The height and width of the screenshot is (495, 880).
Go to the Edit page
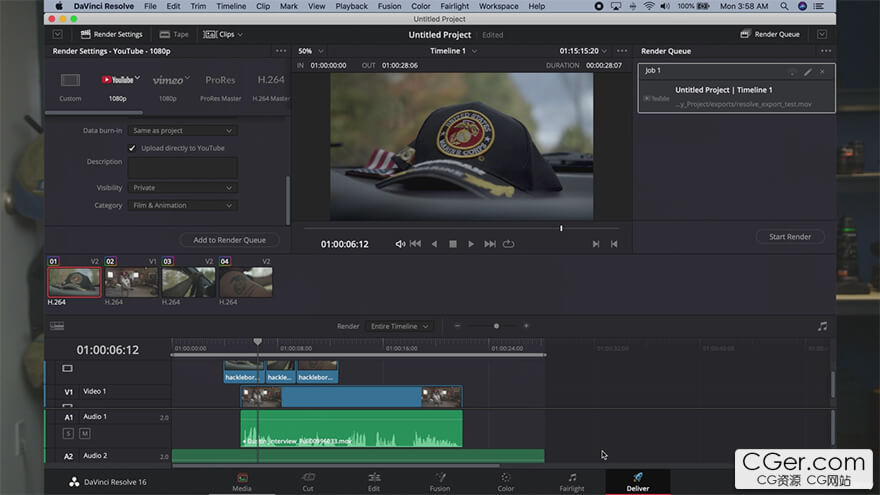(374, 482)
